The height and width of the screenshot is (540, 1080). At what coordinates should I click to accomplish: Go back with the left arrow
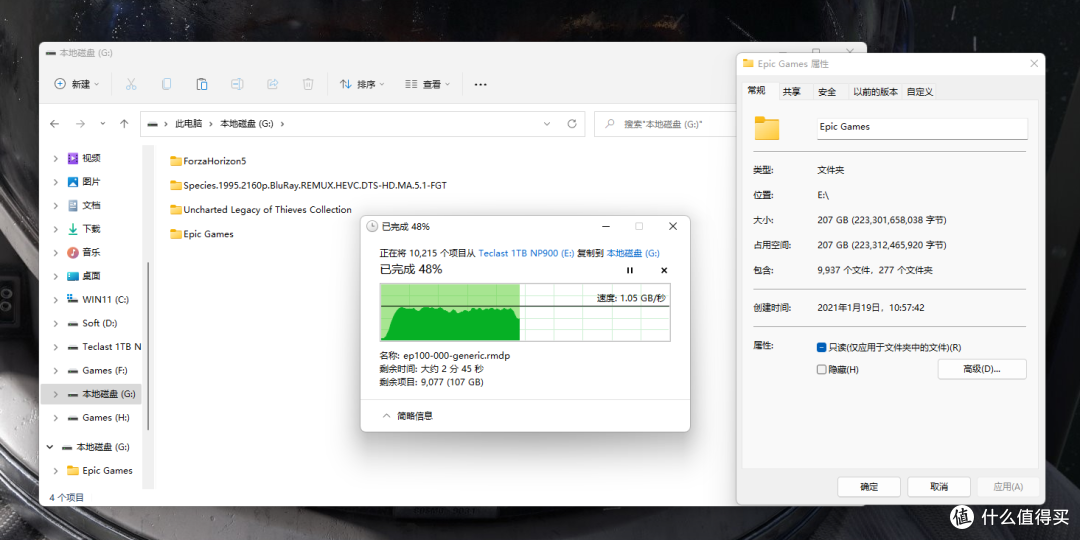coord(55,124)
